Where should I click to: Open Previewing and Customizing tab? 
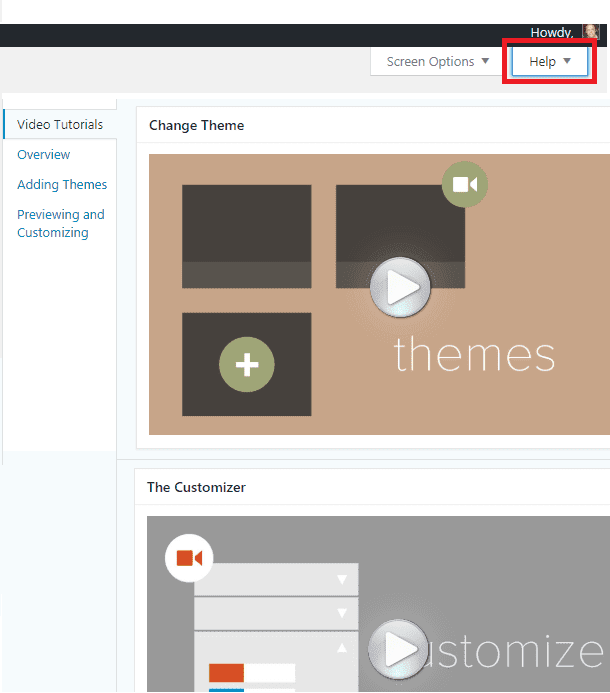(61, 223)
